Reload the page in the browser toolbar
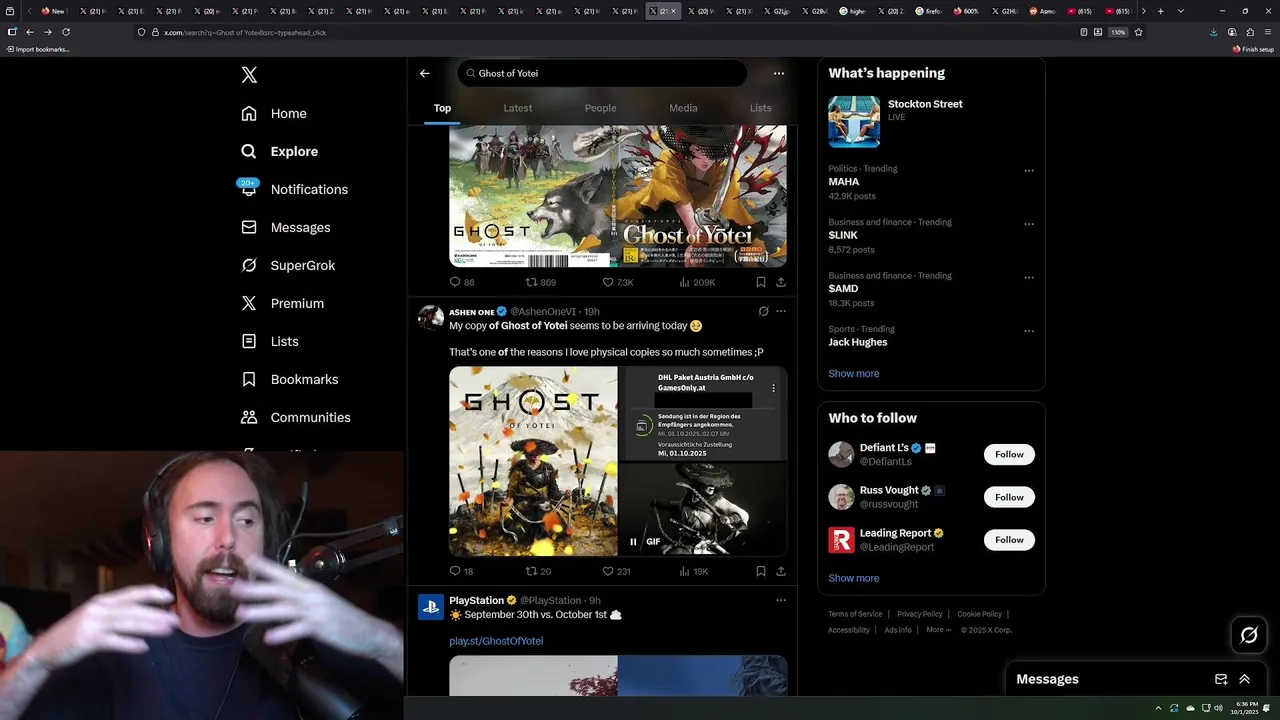Screen dimensions: 1280x720 pos(66,32)
